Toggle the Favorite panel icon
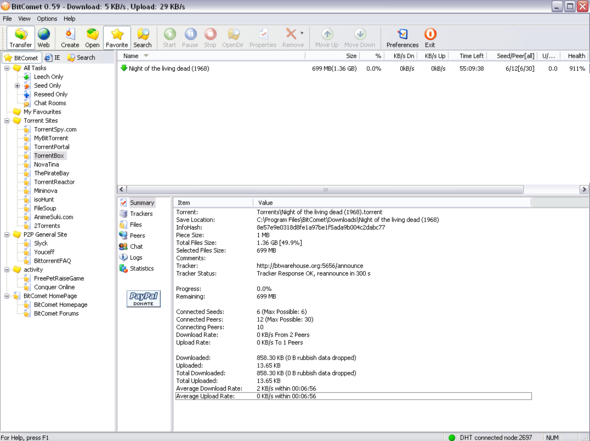 coord(117,38)
